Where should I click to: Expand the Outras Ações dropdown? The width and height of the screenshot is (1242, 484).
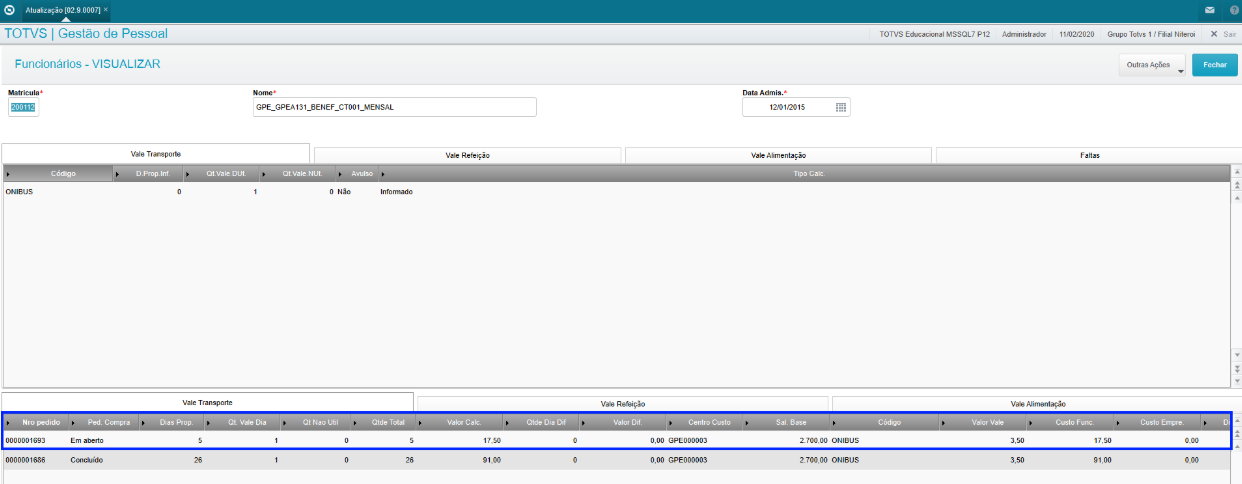pyautogui.click(x=1152, y=65)
